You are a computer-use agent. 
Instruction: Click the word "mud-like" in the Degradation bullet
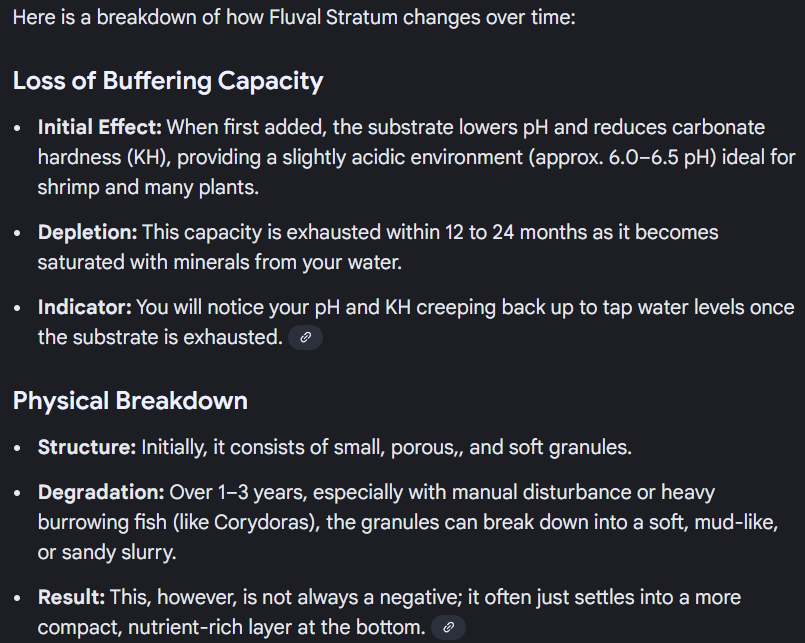click(738, 522)
